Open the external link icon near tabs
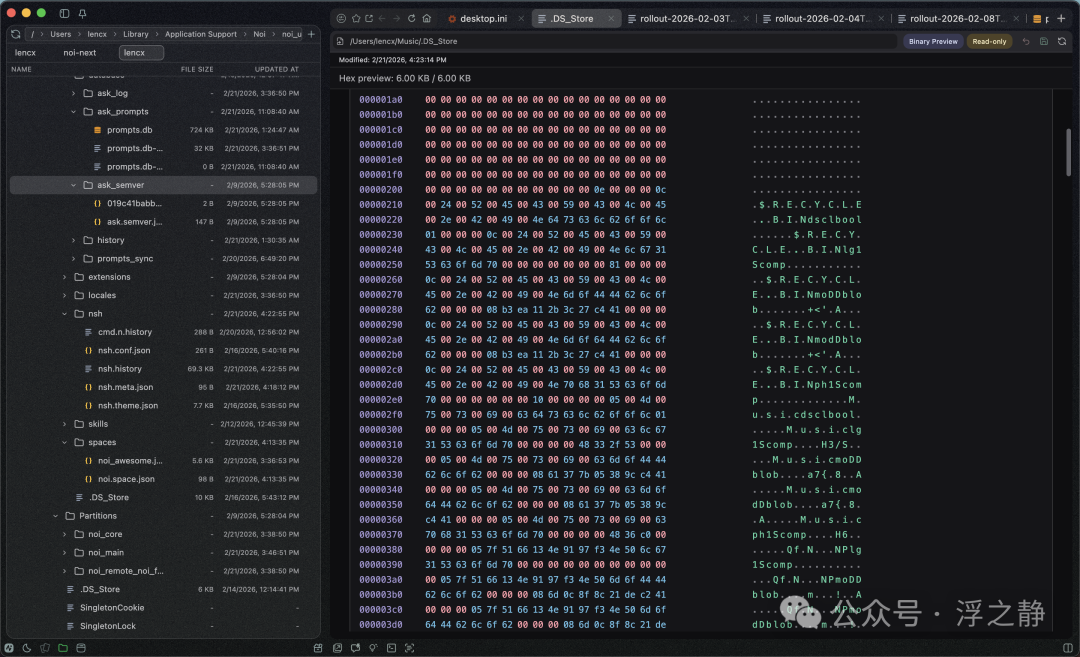This screenshot has width=1080, height=657. tap(369, 19)
